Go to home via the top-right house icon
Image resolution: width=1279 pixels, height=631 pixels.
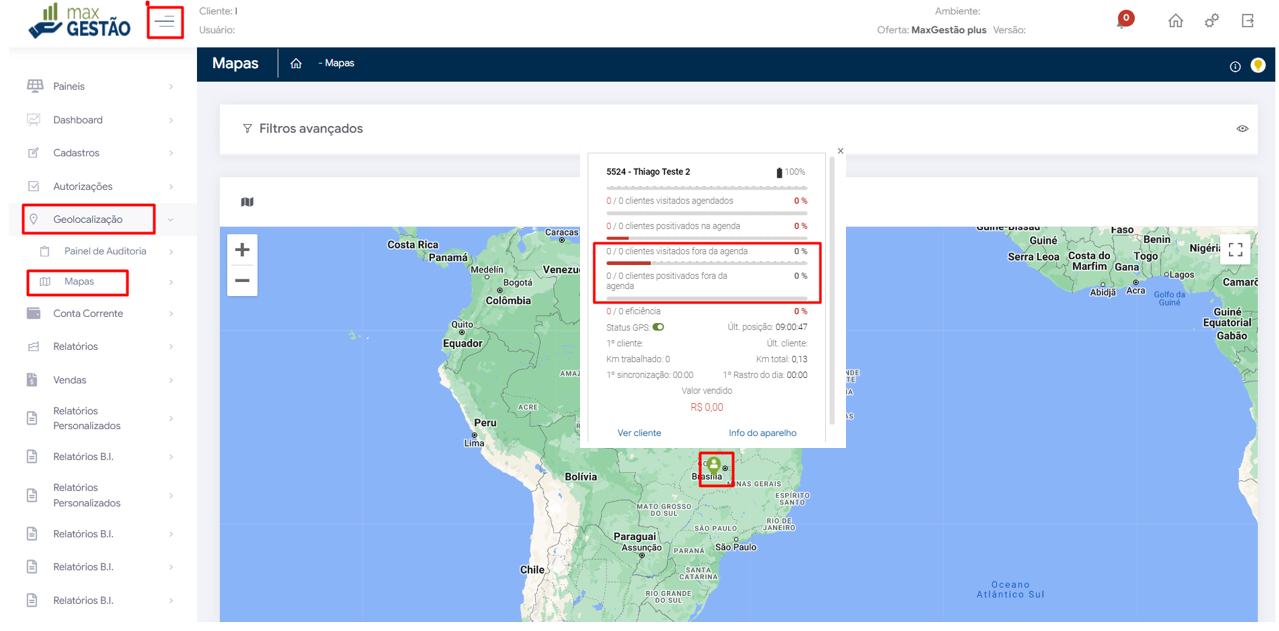(1176, 21)
